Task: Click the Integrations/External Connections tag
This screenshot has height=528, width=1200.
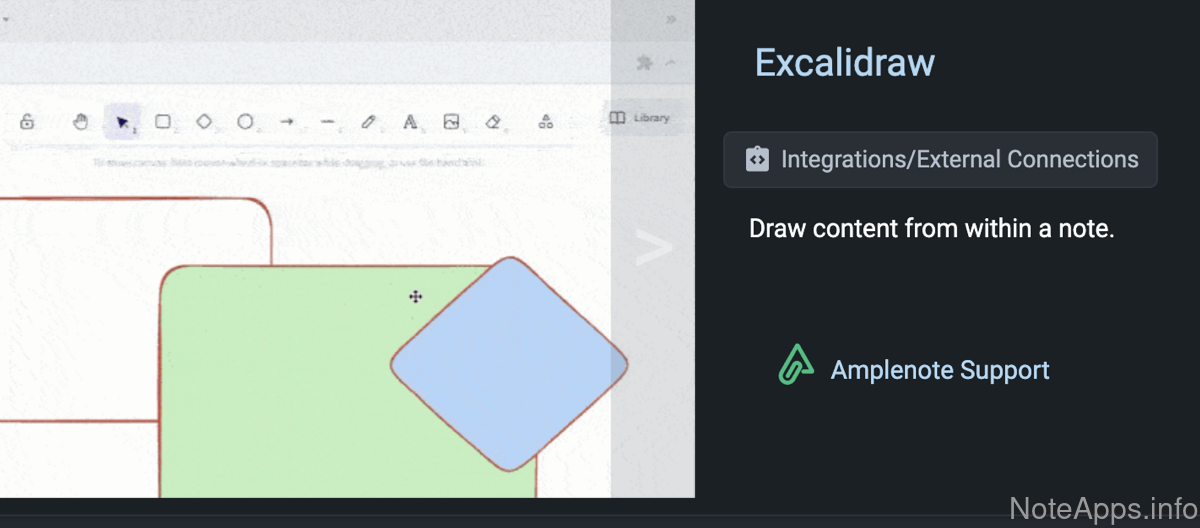Action: [940, 160]
